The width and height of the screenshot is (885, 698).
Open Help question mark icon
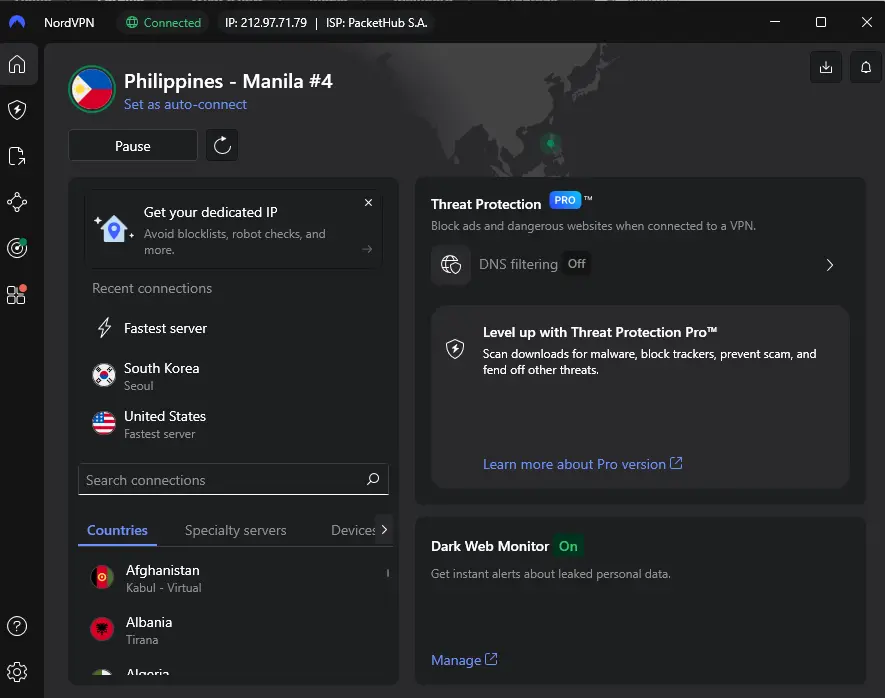(x=17, y=626)
